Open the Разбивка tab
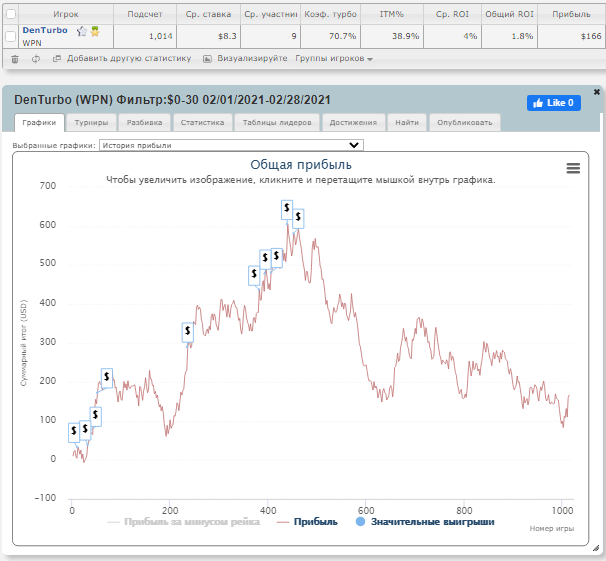606x561 pixels. pos(145,122)
